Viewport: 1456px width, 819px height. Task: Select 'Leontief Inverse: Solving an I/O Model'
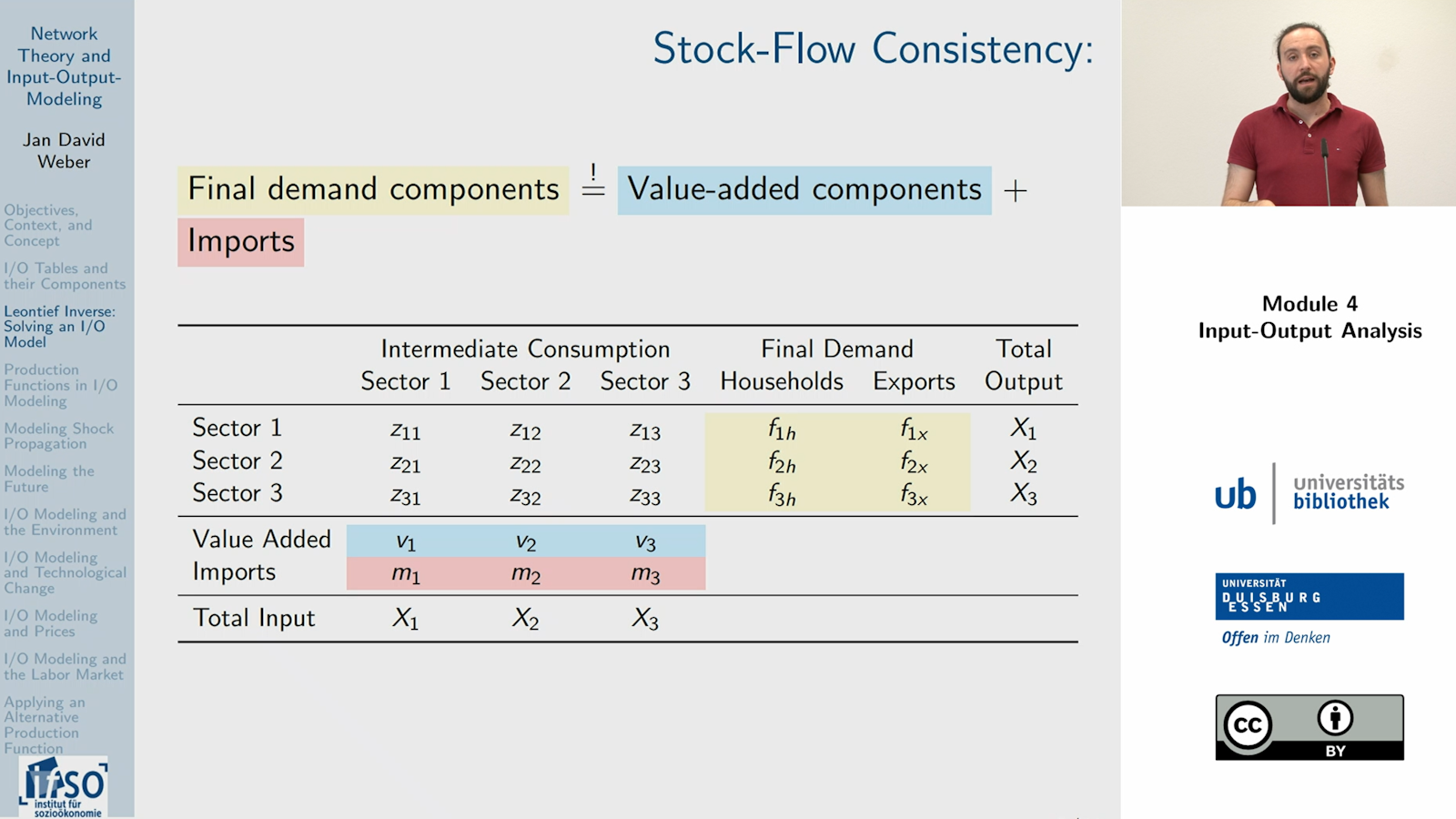point(59,327)
